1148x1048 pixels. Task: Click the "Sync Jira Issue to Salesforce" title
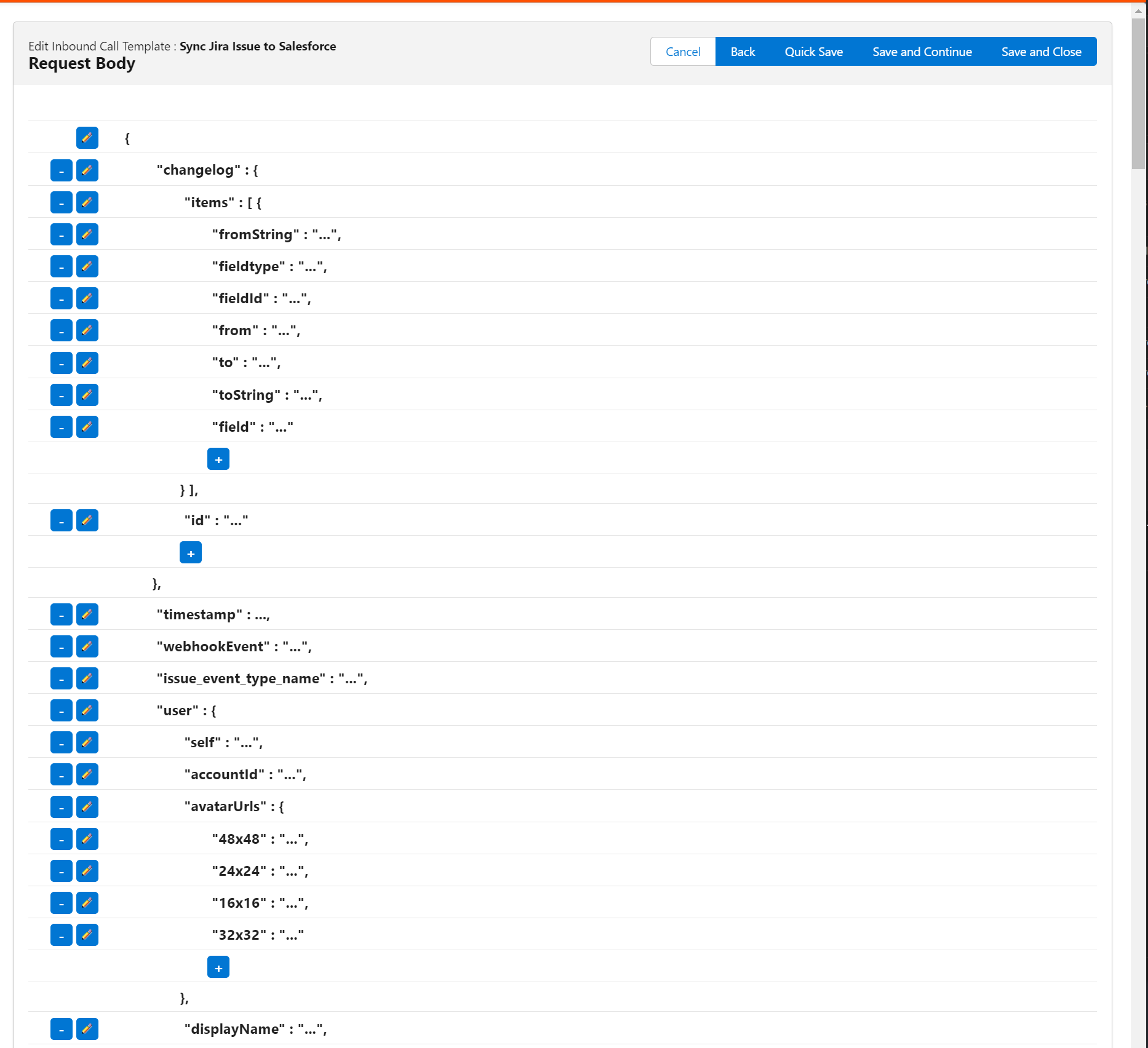click(258, 46)
